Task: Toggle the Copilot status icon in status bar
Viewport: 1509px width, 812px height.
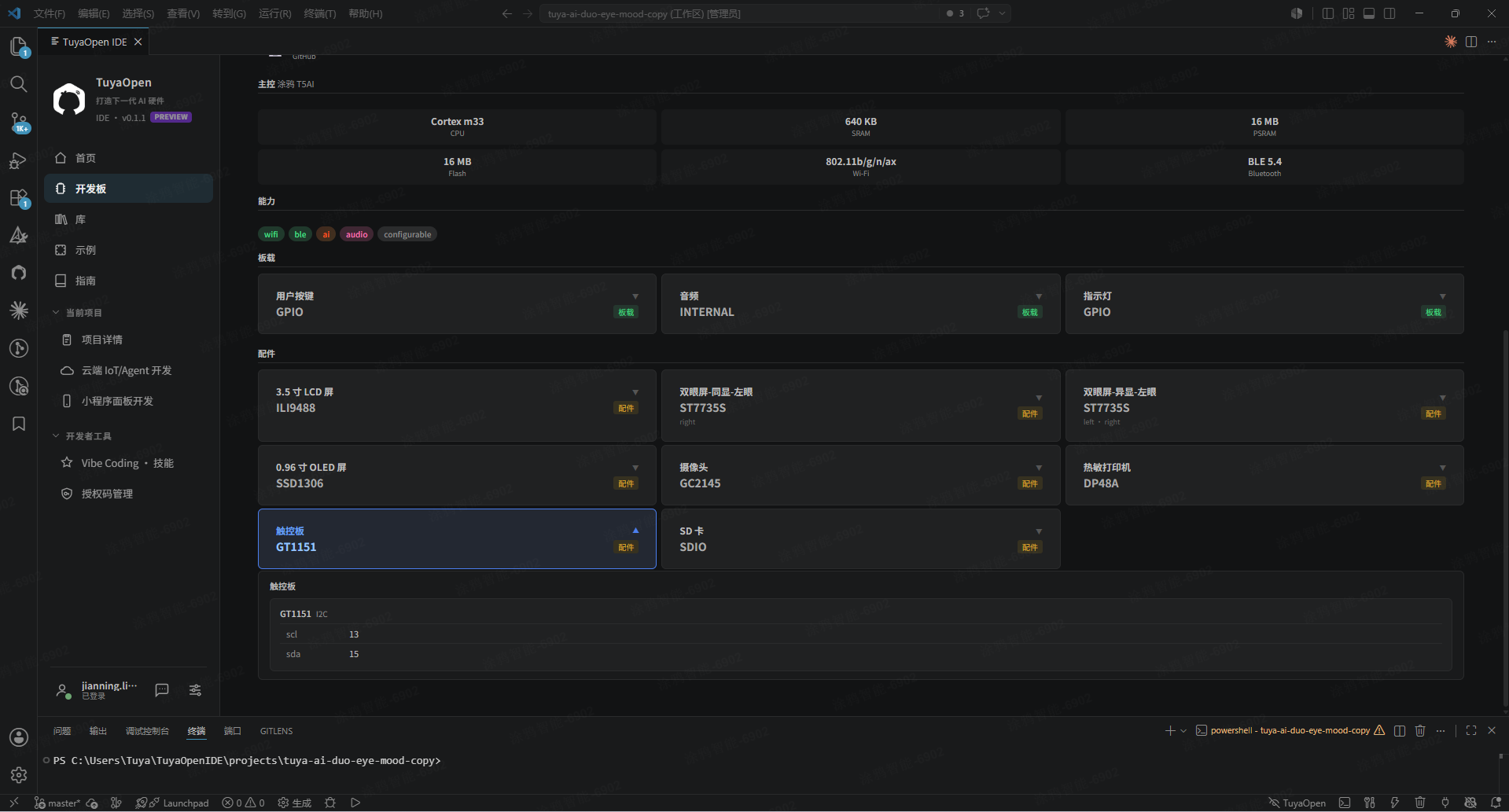Action: (x=1470, y=803)
